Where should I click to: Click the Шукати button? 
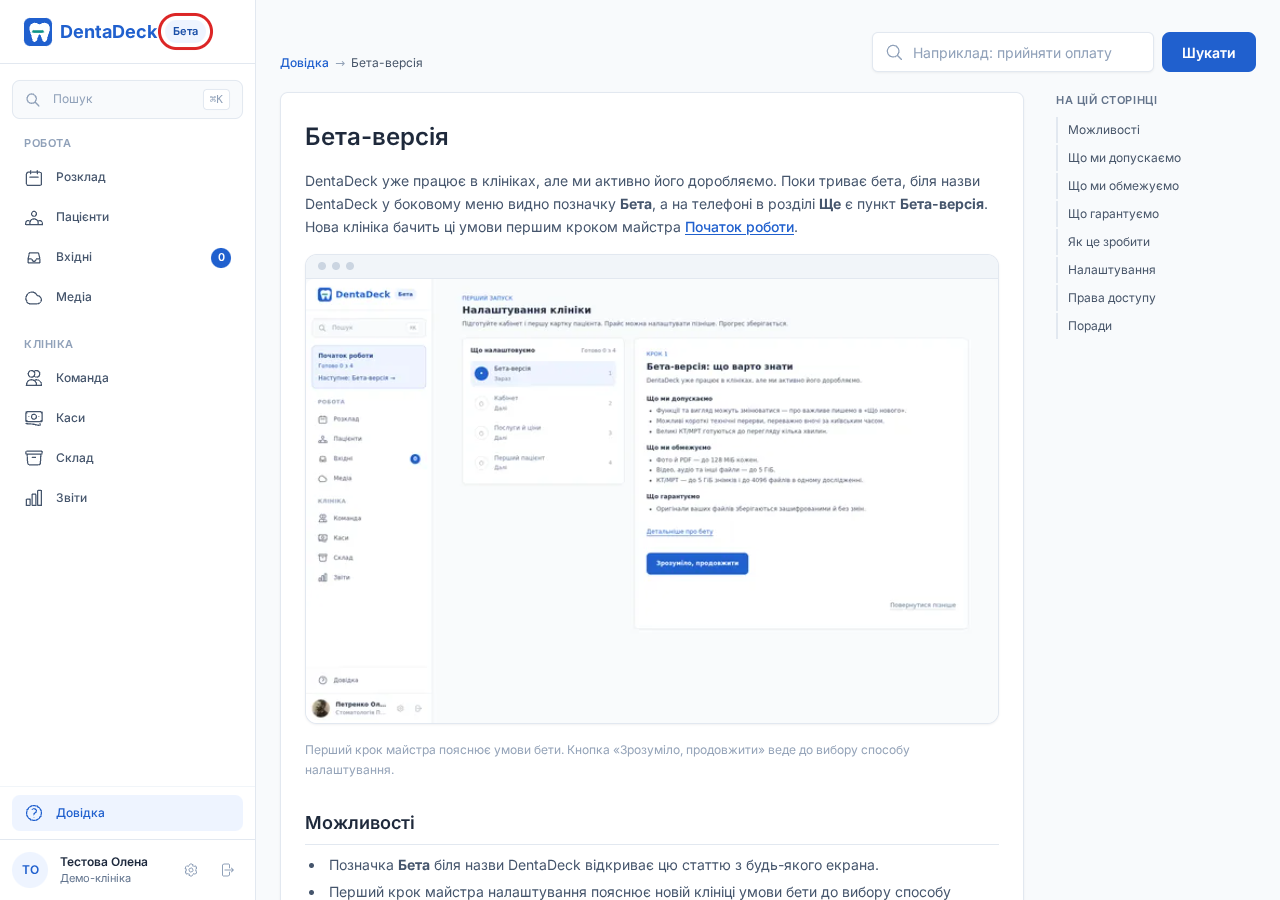[x=1209, y=52]
